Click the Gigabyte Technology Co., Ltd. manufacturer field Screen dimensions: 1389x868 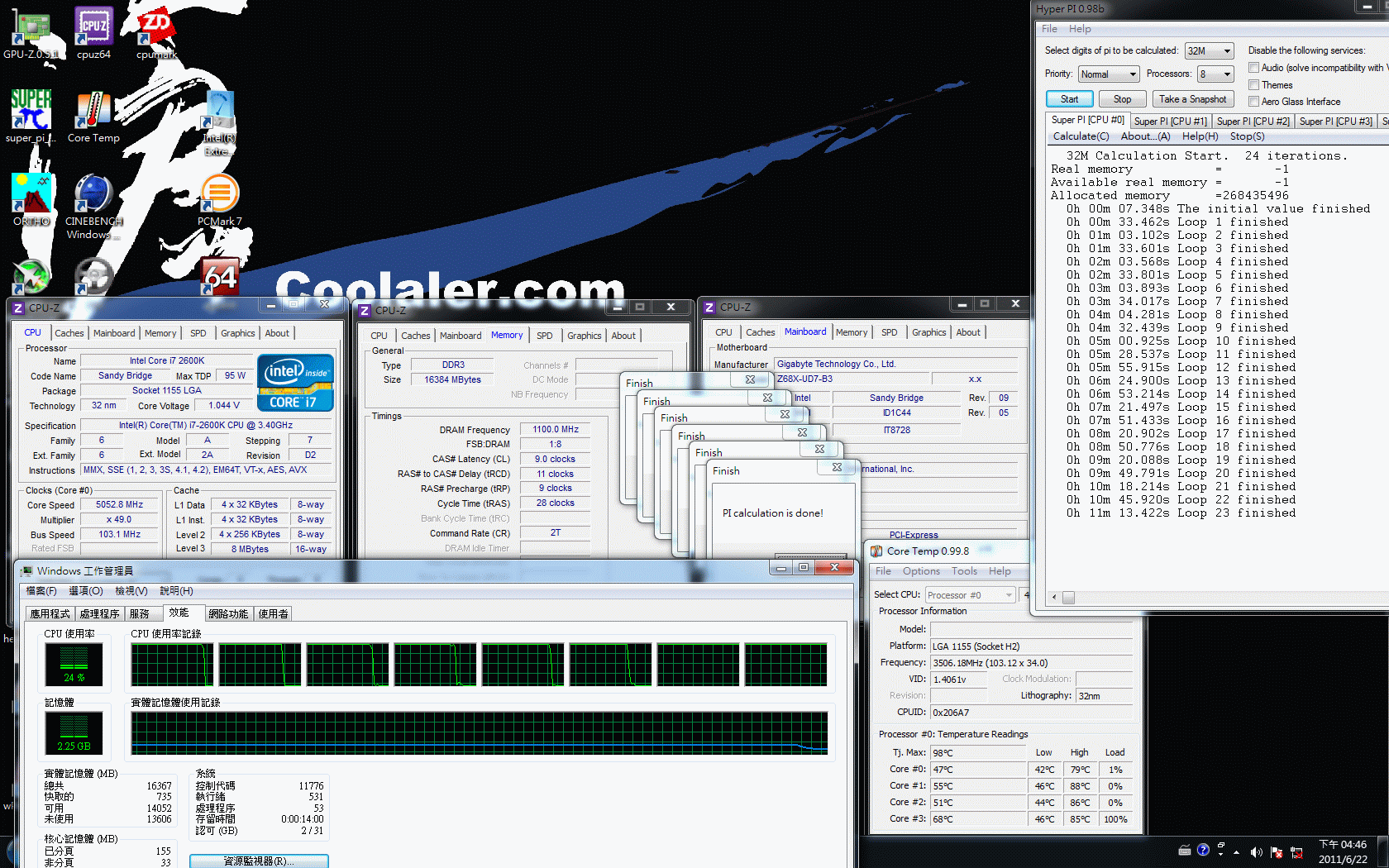895,364
